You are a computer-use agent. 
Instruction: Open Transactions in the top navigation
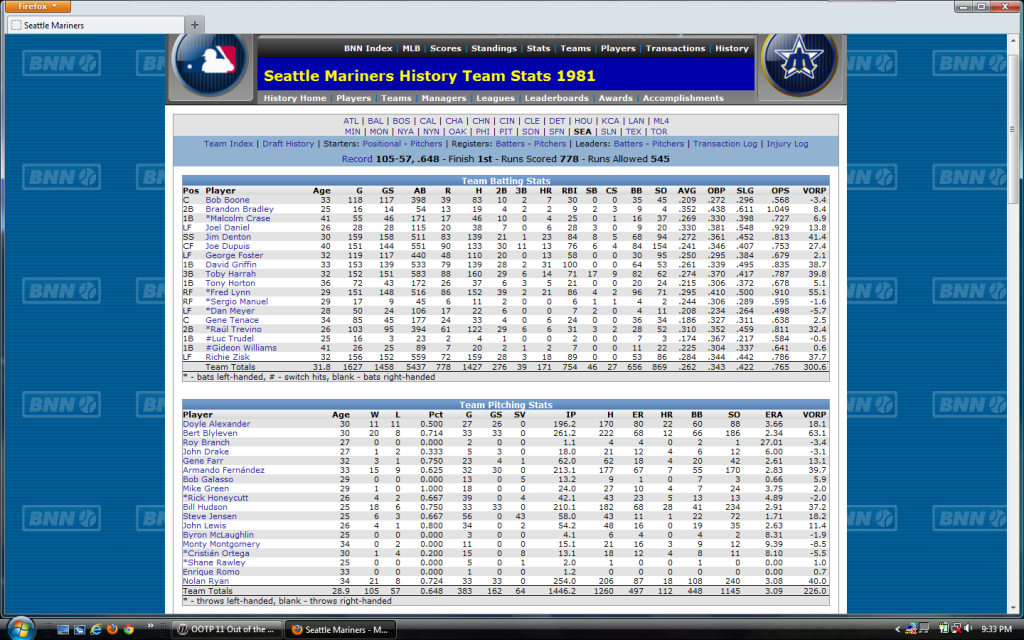[x=675, y=48]
